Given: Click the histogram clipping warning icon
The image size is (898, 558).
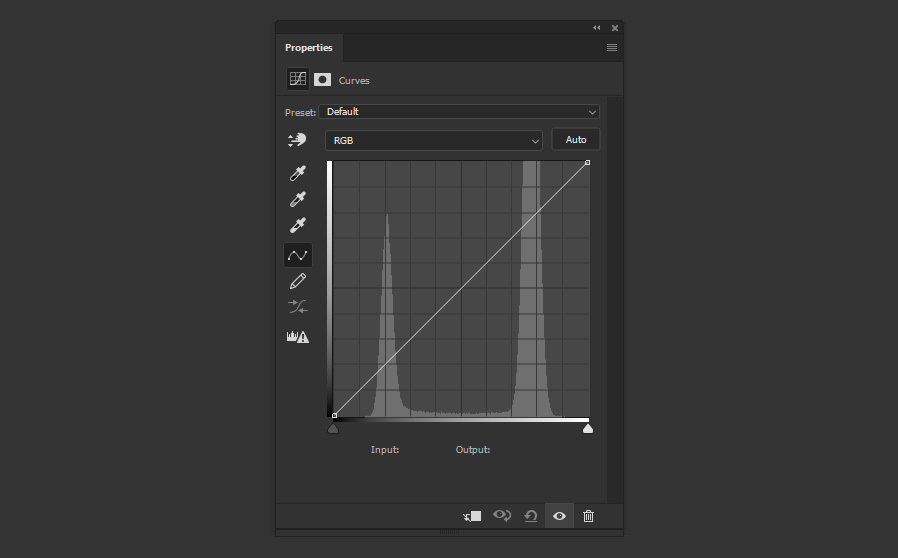Looking at the screenshot, I should [x=298, y=336].
